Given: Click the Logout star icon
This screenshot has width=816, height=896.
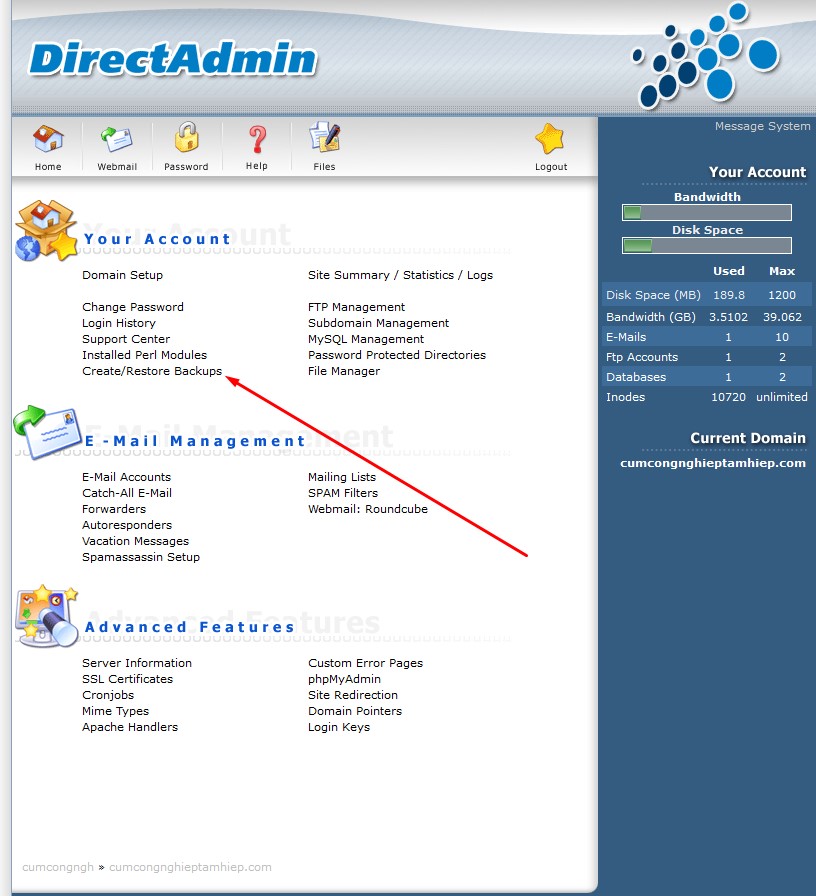Looking at the screenshot, I should pos(549,142).
